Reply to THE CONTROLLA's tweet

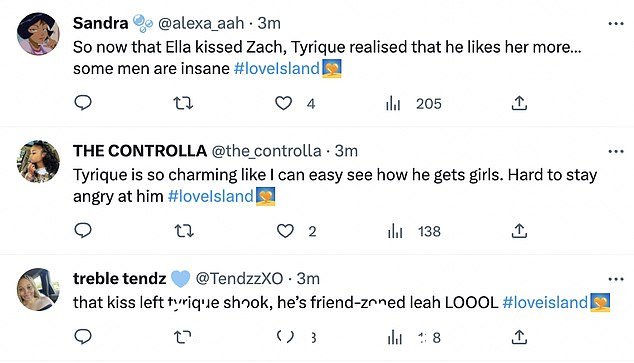tap(83, 230)
